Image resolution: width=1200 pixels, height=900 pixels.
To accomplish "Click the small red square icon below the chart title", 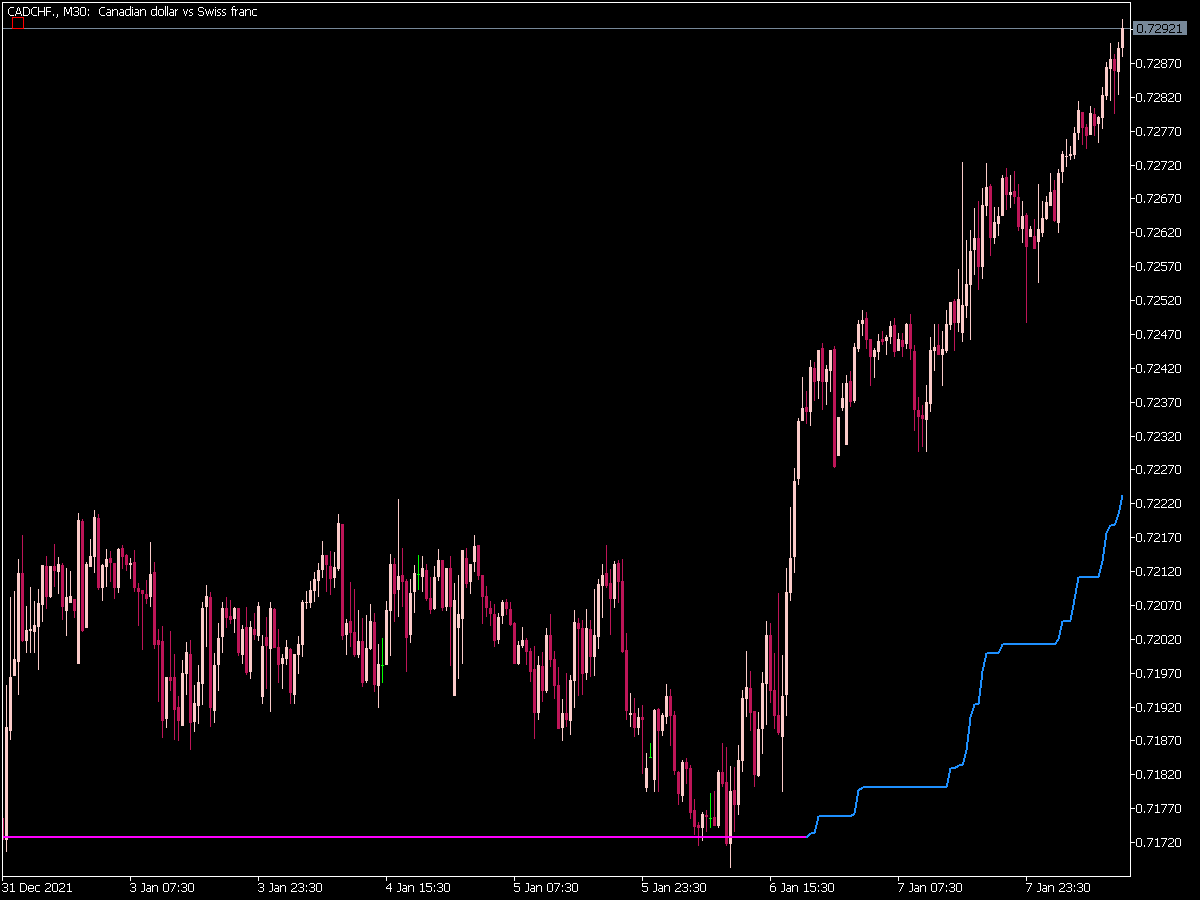I will pyautogui.click(x=17, y=23).
